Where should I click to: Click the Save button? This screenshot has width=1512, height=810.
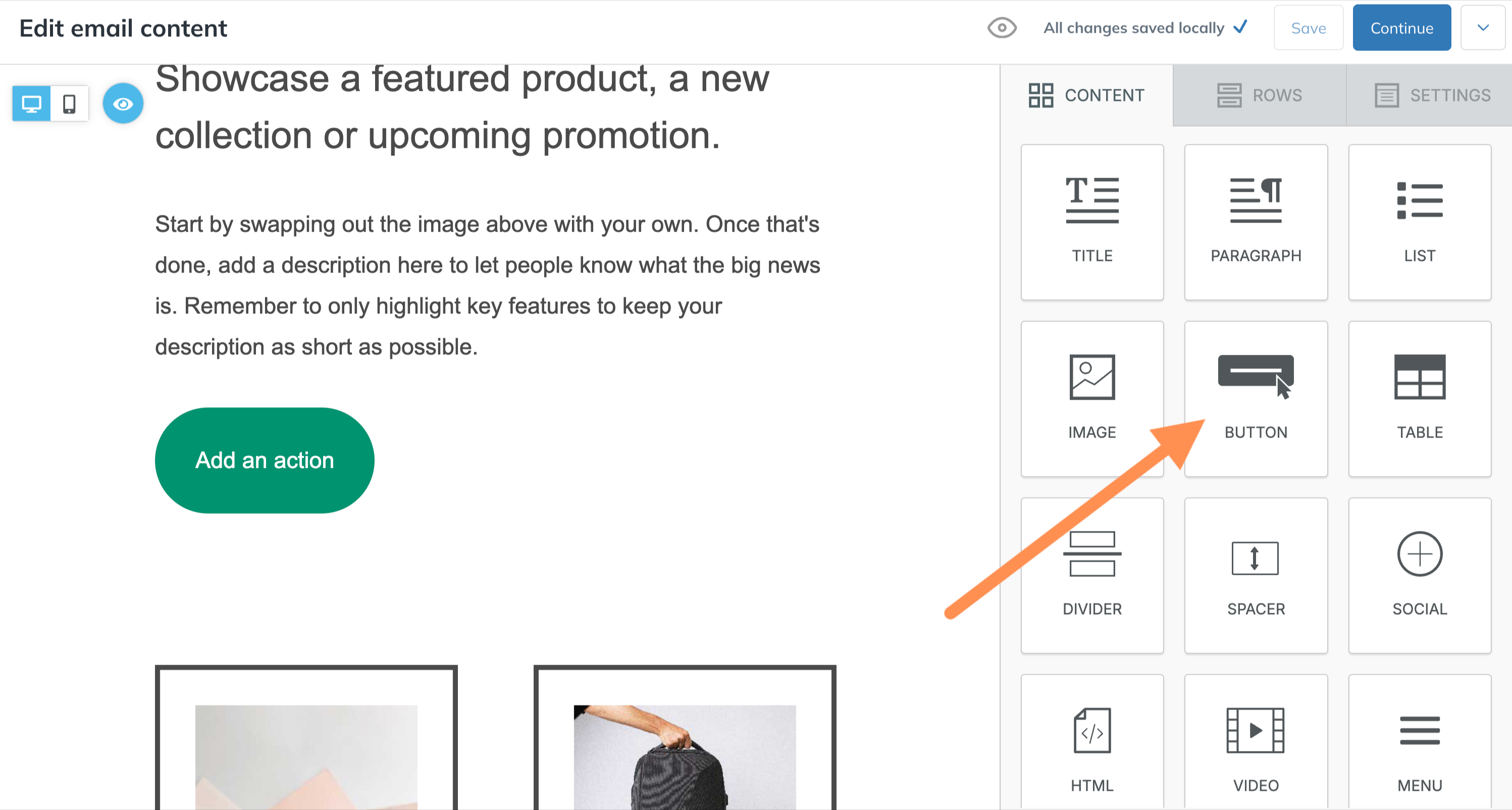pyautogui.click(x=1309, y=28)
